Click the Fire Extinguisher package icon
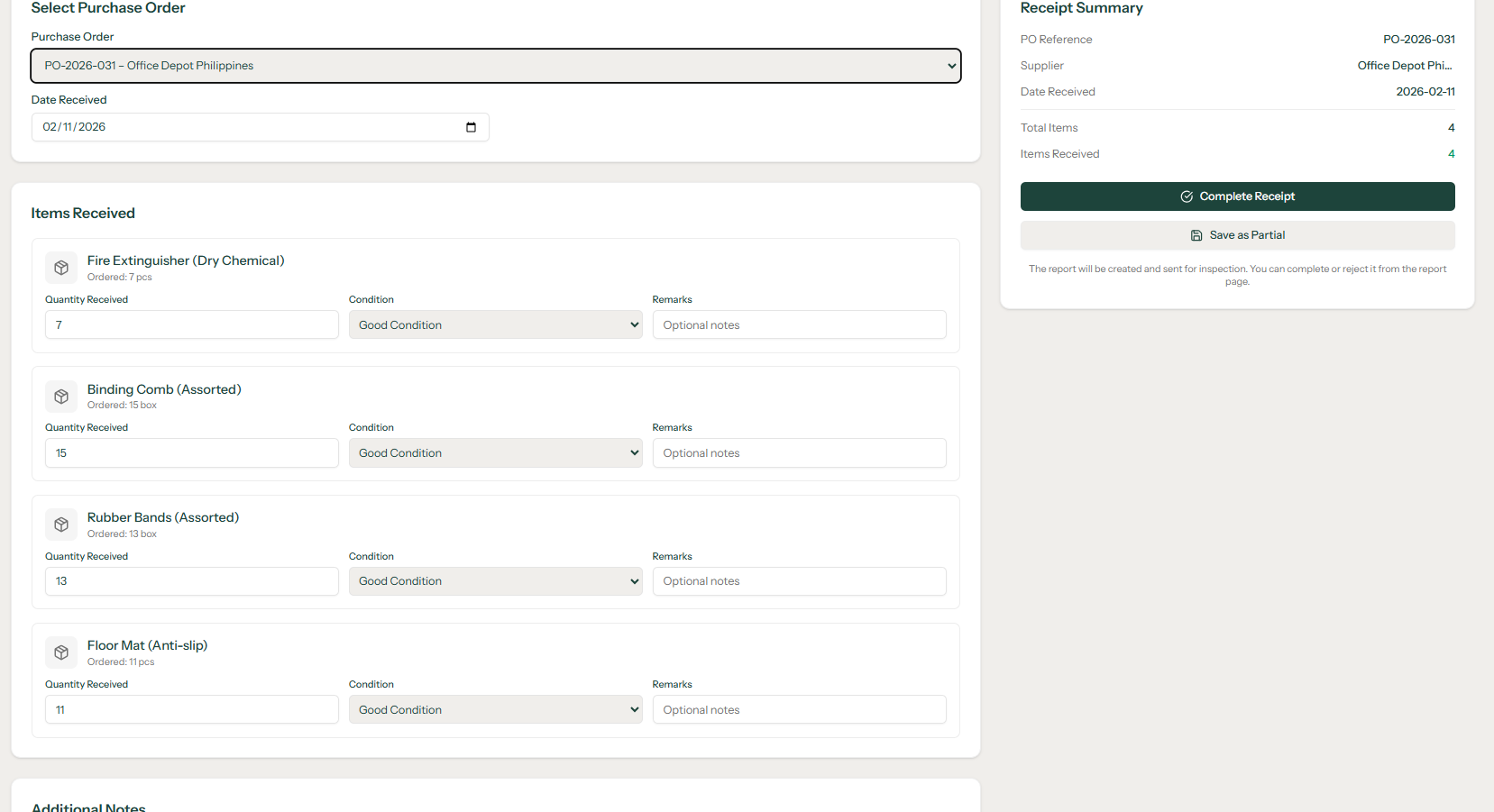Image resolution: width=1494 pixels, height=812 pixels. tap(61, 268)
